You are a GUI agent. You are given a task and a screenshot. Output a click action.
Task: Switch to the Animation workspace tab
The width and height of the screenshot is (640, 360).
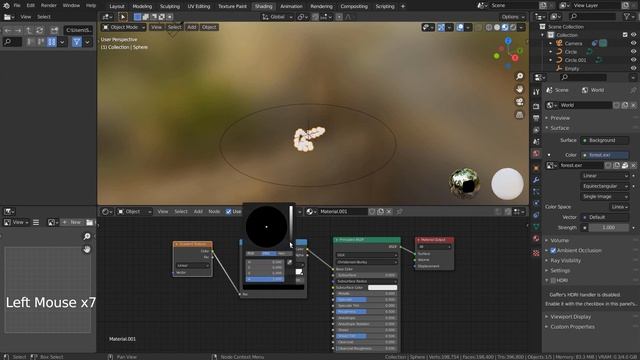click(291, 6)
